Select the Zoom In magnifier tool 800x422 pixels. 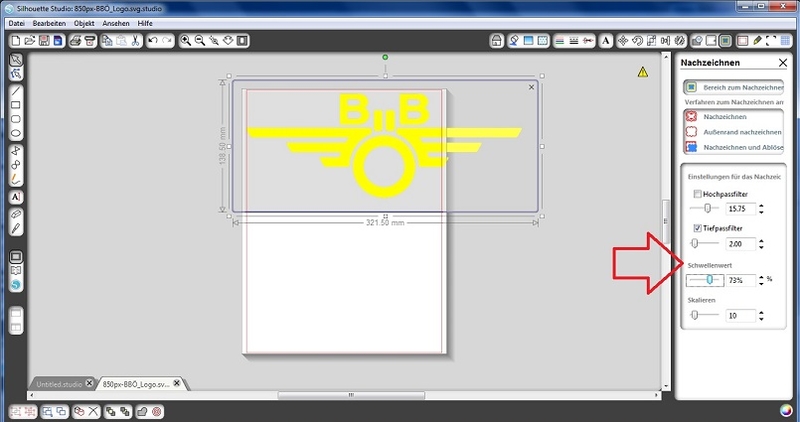coord(186,41)
